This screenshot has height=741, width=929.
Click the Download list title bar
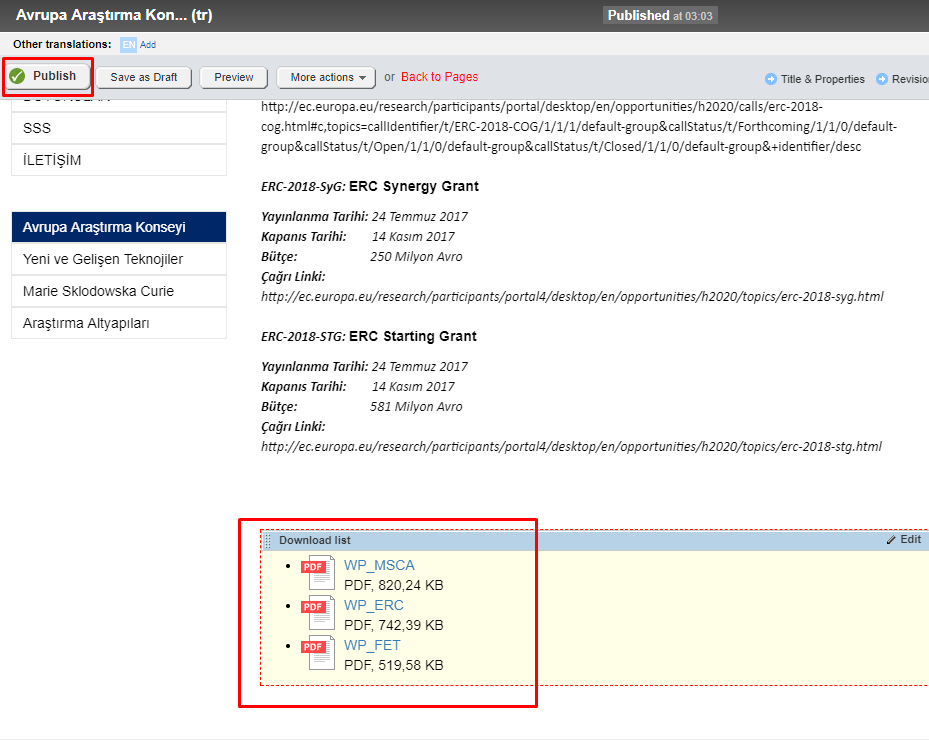click(594, 541)
